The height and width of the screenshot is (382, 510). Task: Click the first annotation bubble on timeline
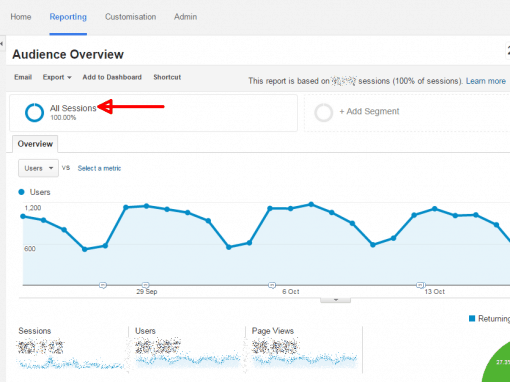point(103,285)
